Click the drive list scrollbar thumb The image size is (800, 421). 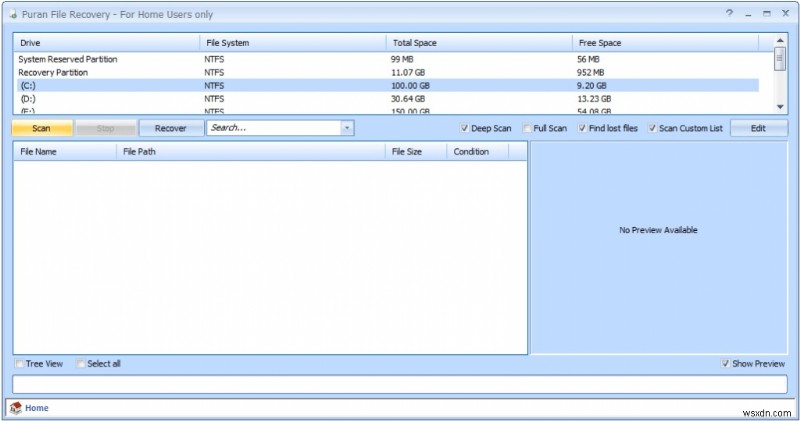(x=780, y=58)
